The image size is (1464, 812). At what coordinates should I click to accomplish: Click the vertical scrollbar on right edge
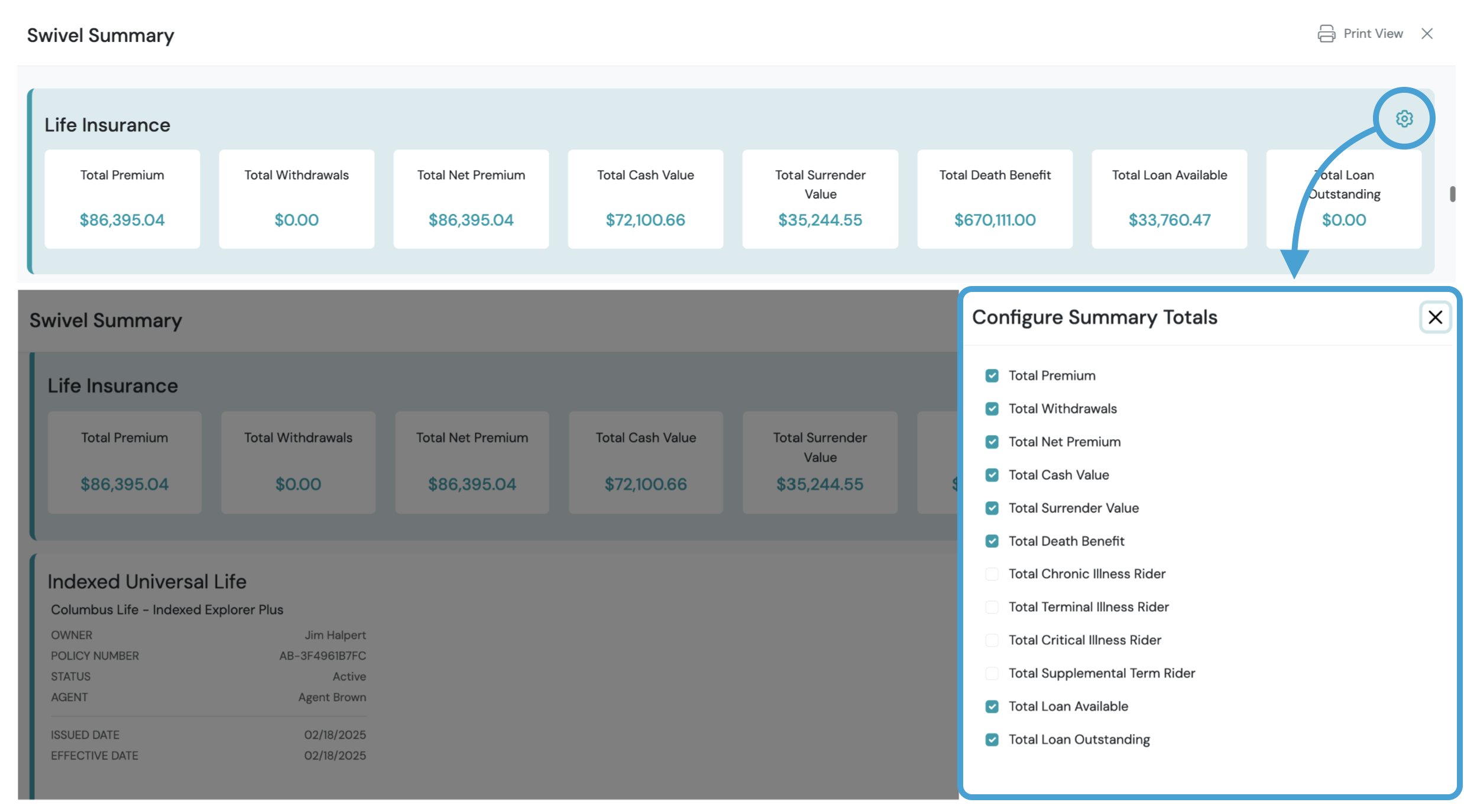point(1453,194)
